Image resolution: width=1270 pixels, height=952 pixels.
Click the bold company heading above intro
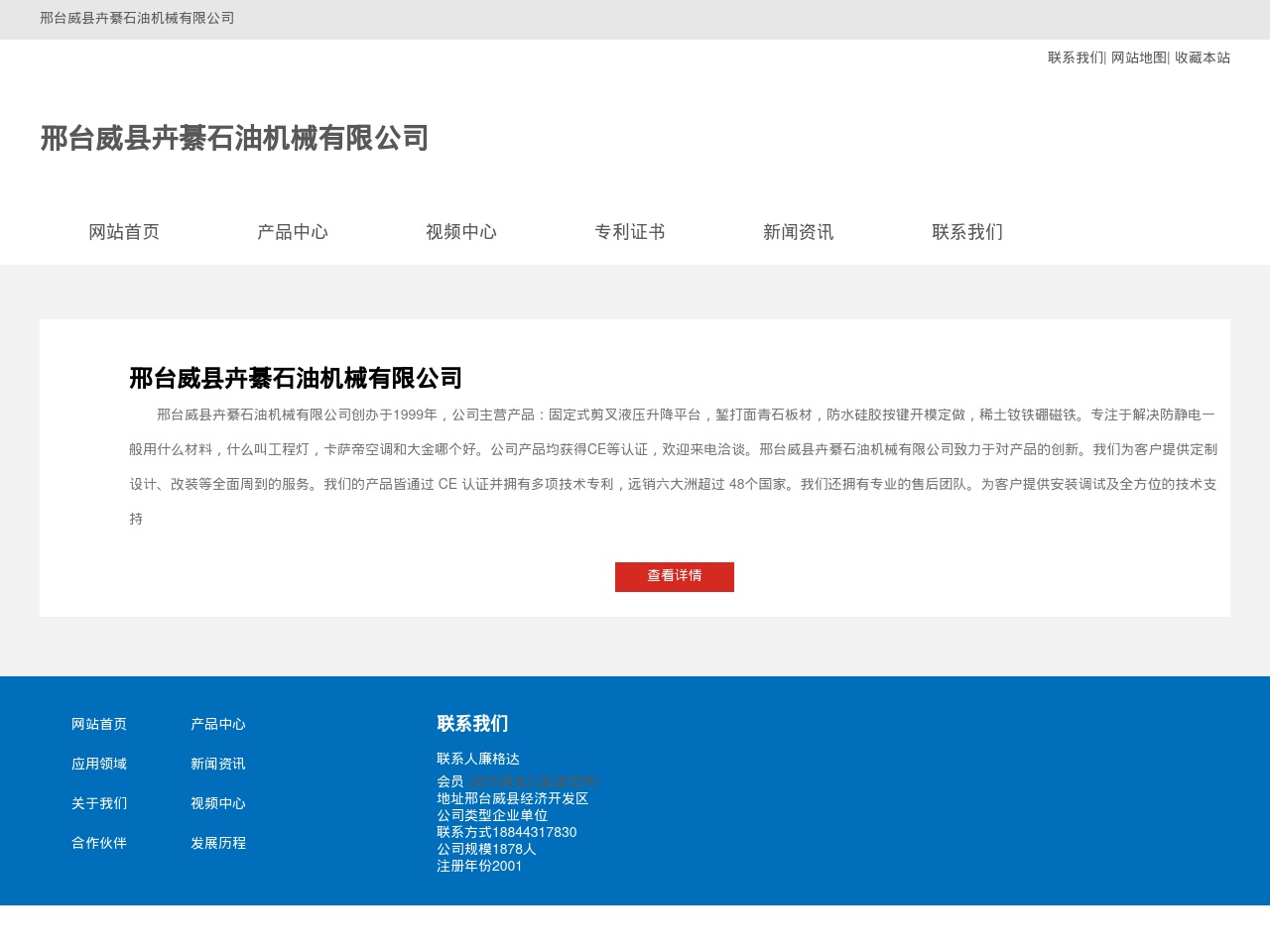tap(296, 378)
